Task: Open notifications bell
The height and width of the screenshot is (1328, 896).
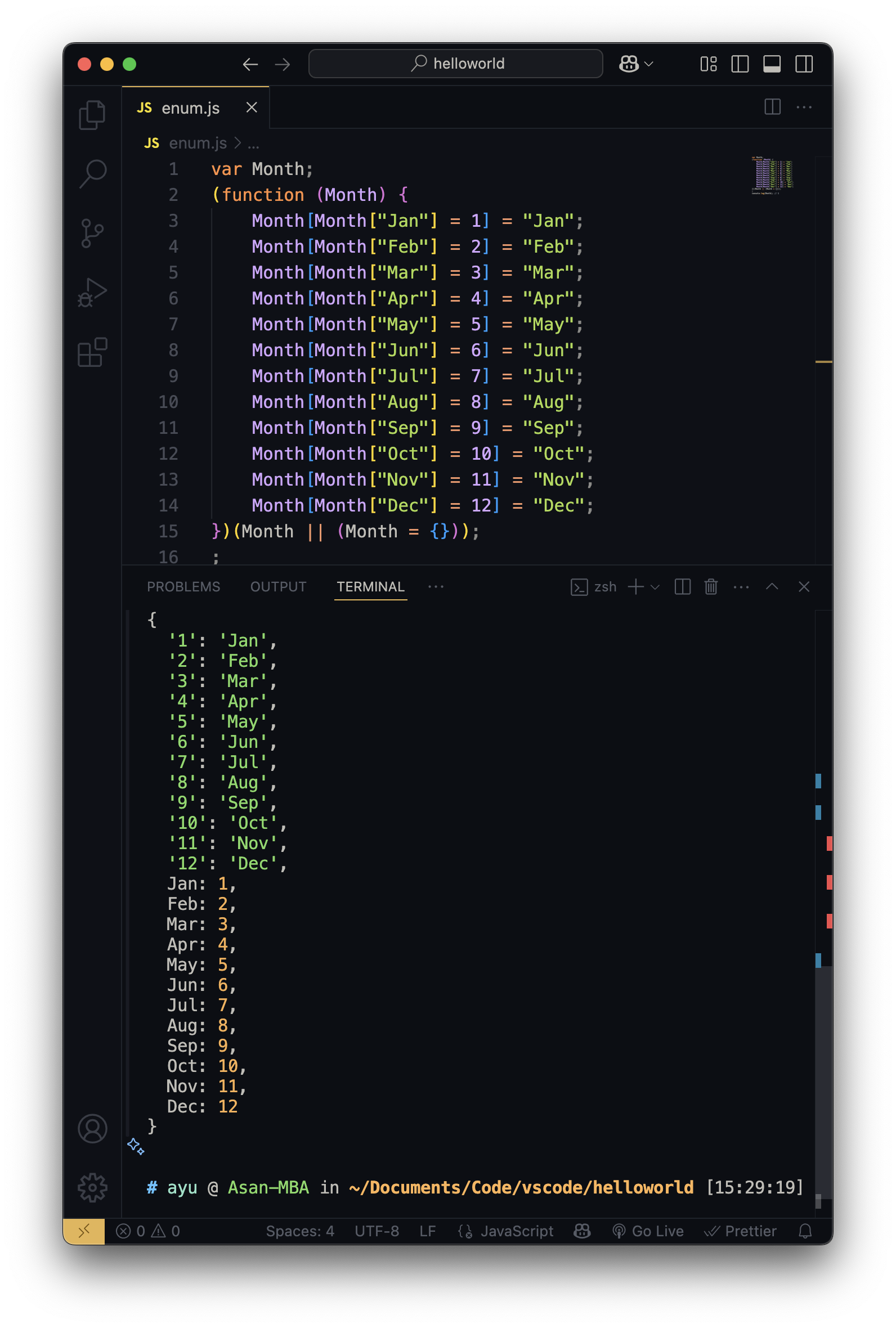Action: tap(805, 1231)
